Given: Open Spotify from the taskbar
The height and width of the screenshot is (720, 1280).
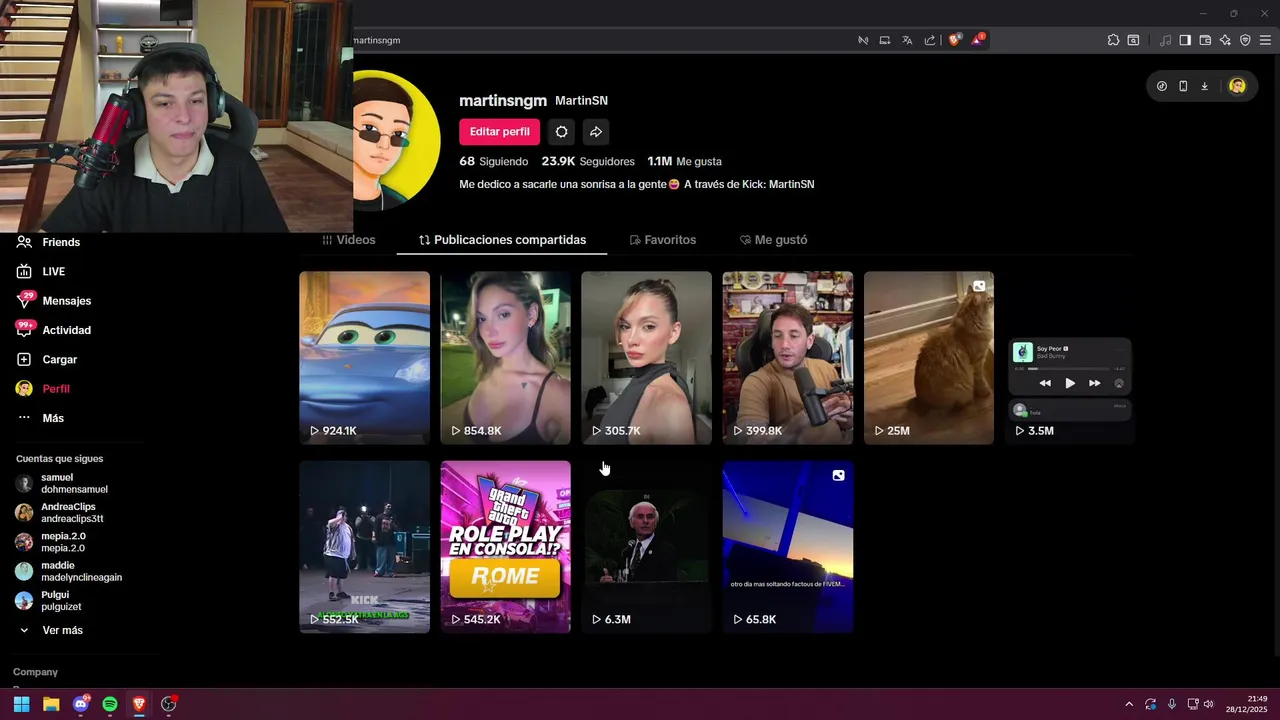Looking at the screenshot, I should click(x=110, y=704).
